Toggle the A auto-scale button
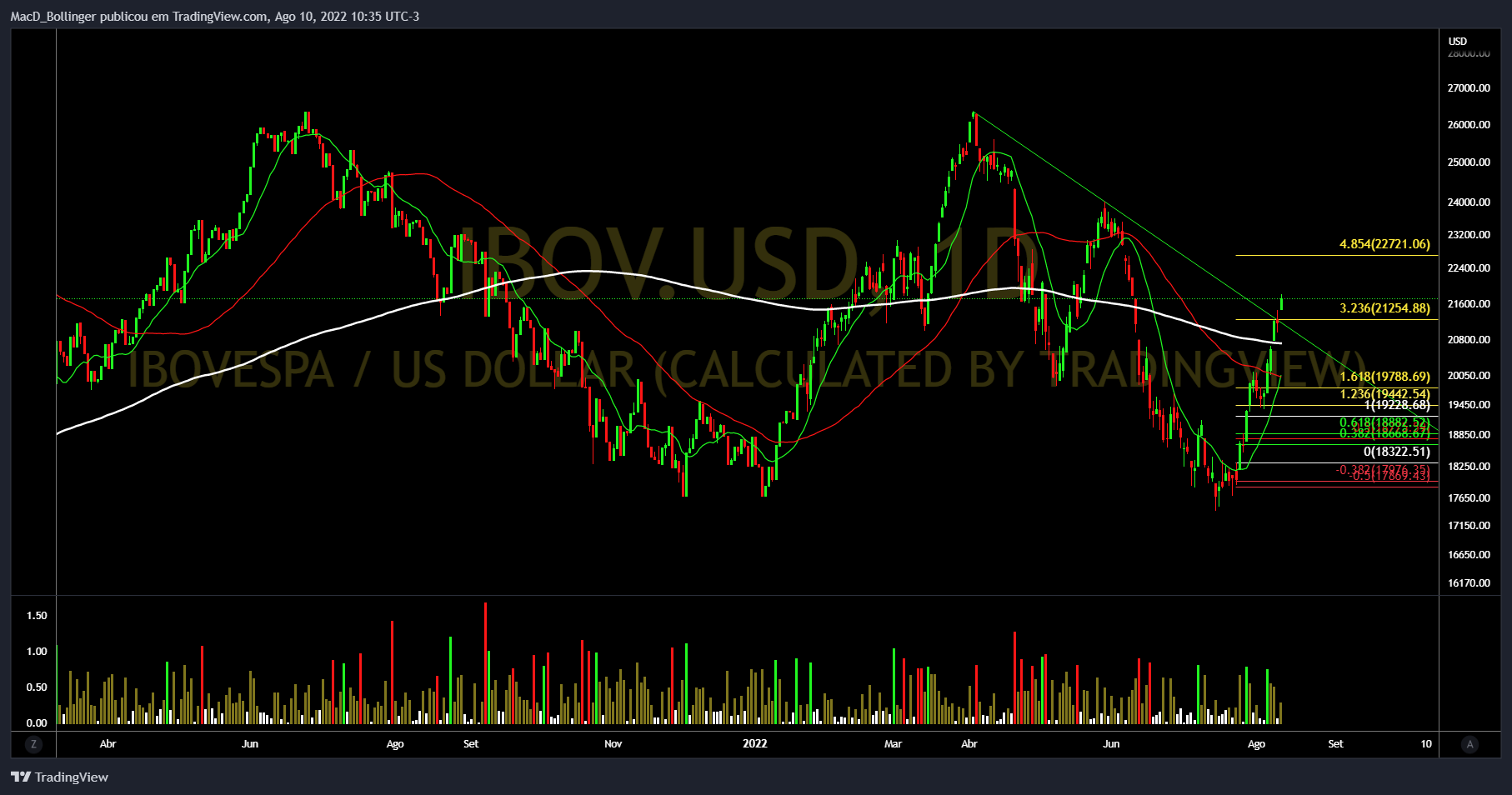 (x=1469, y=744)
